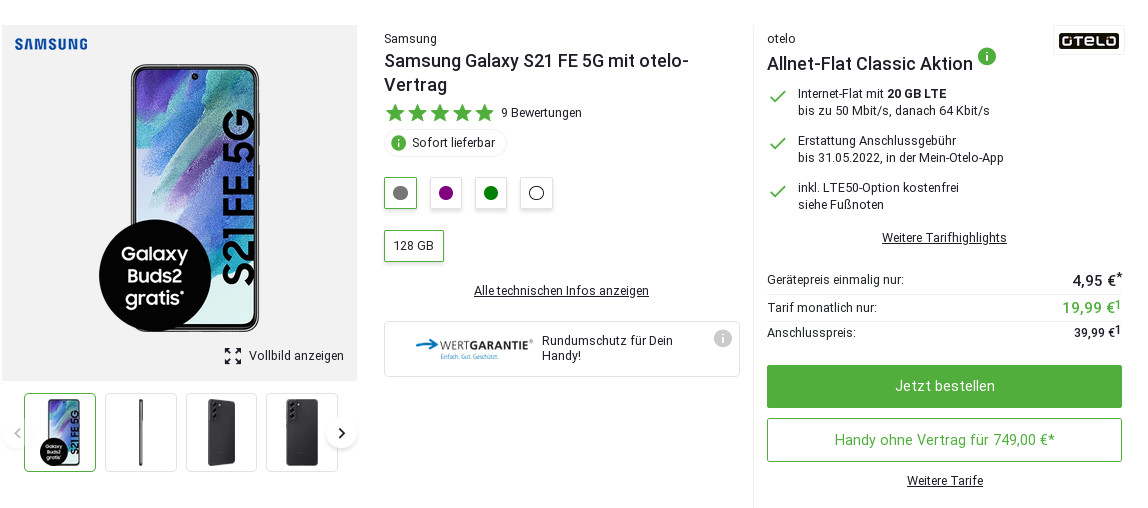
Task: Click green info icon beside Allnet-Flat Classic
Action: 987,56
